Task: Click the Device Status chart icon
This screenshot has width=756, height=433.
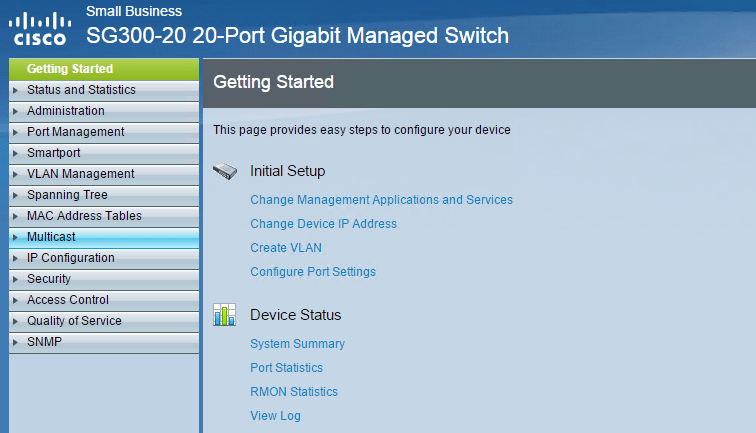Action: click(224, 315)
